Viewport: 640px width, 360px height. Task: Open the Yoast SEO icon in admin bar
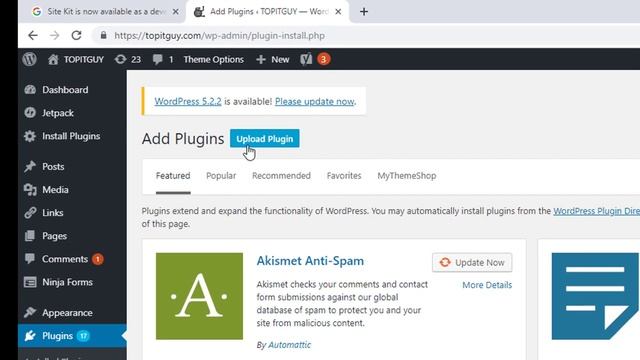pyautogui.click(x=306, y=60)
